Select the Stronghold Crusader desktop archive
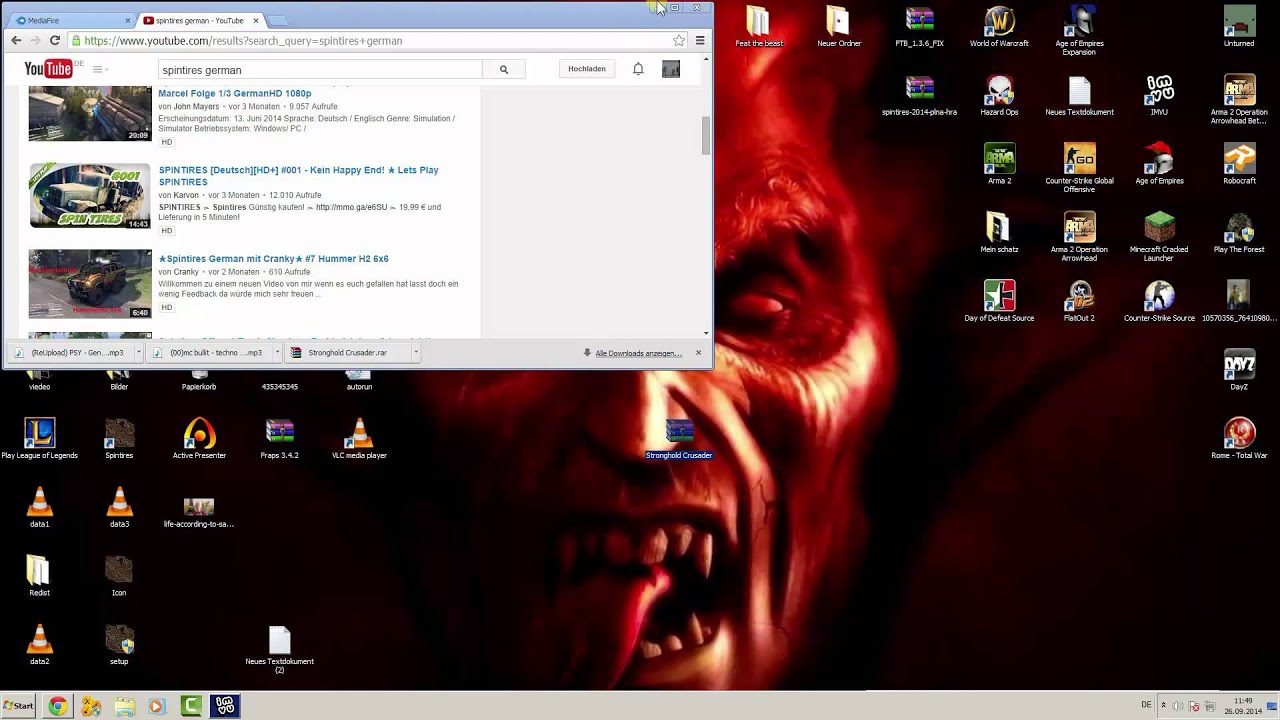This screenshot has width=1280, height=720. tap(679, 440)
